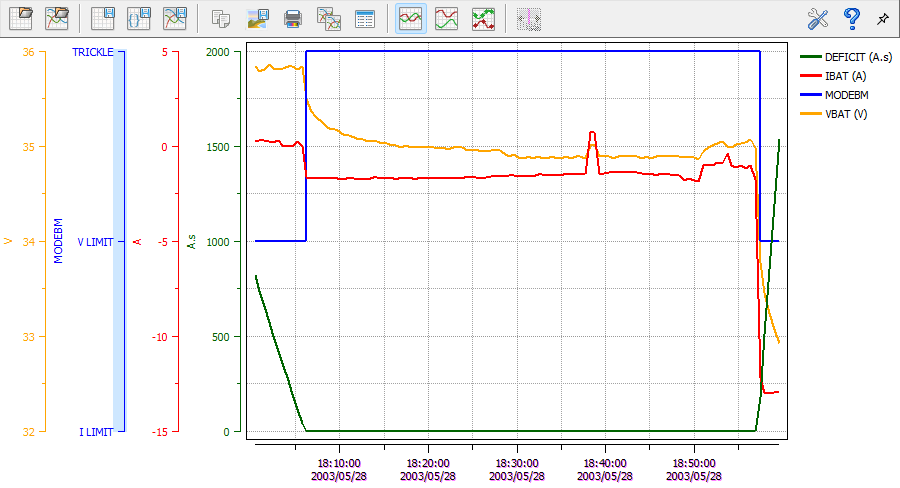The height and width of the screenshot is (488, 900).
Task: Click the orange V axis value 36
Action: pyautogui.click(x=29, y=52)
